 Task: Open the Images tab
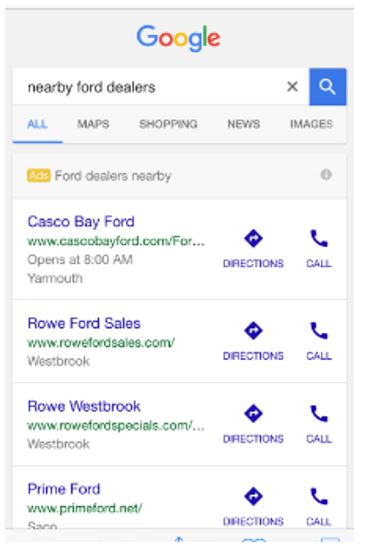[x=312, y=124]
